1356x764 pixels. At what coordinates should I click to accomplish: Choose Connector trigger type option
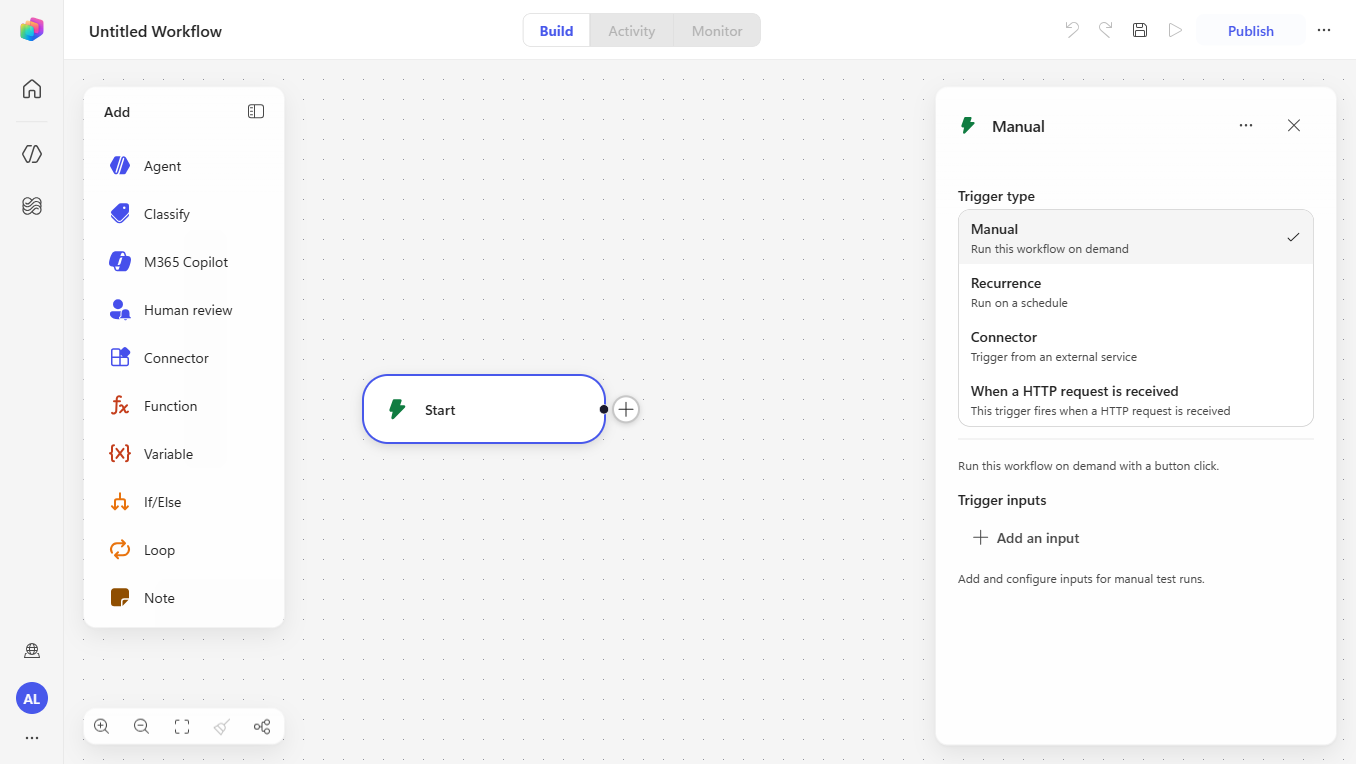(1136, 345)
